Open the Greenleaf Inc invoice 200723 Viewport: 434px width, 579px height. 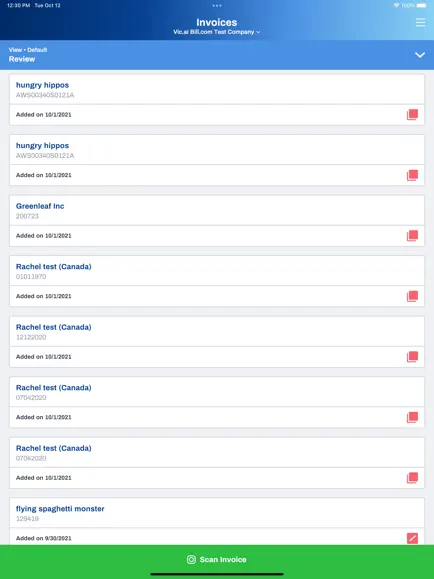click(x=217, y=210)
